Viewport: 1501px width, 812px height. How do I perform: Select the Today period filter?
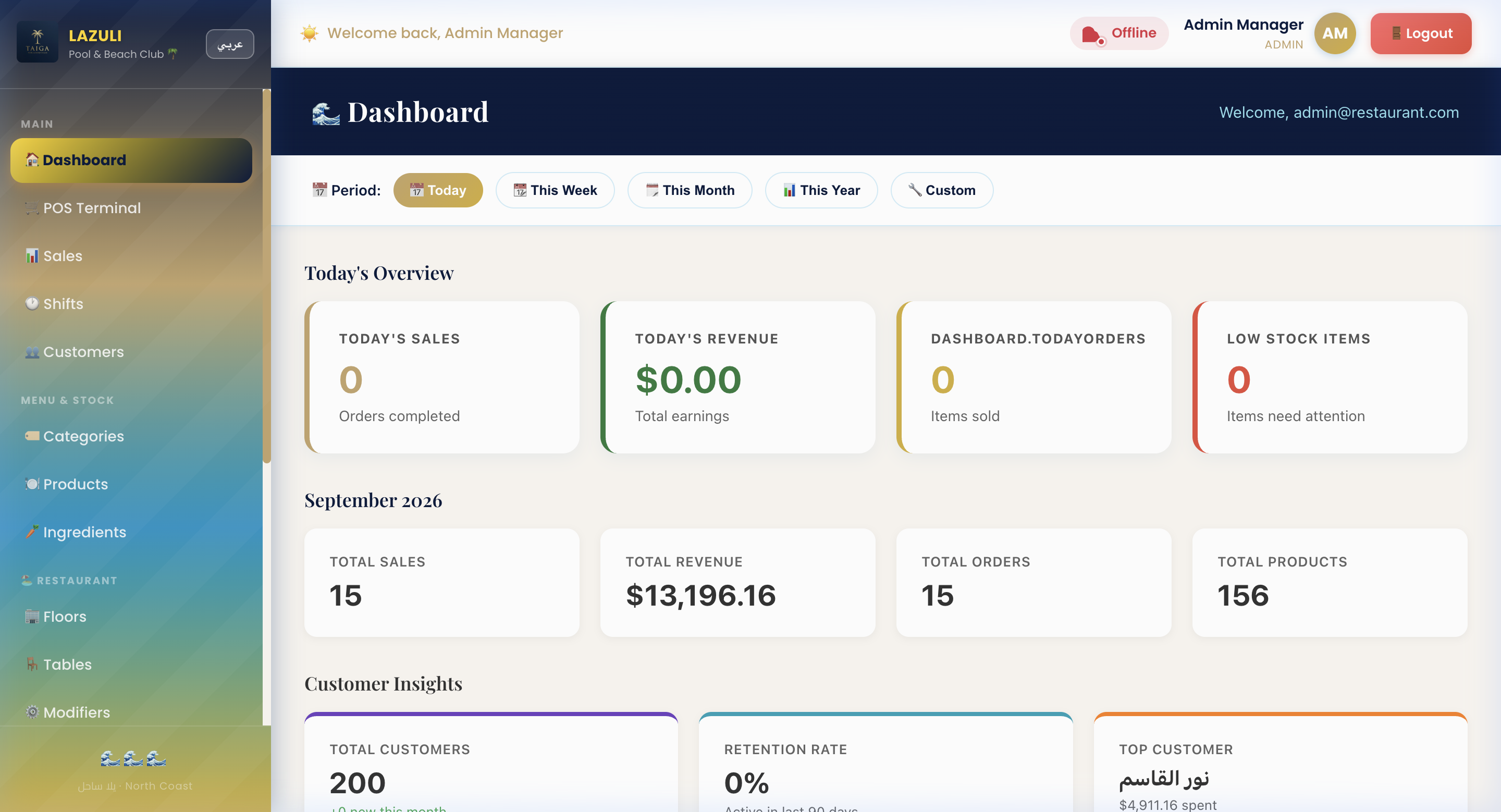coord(438,190)
